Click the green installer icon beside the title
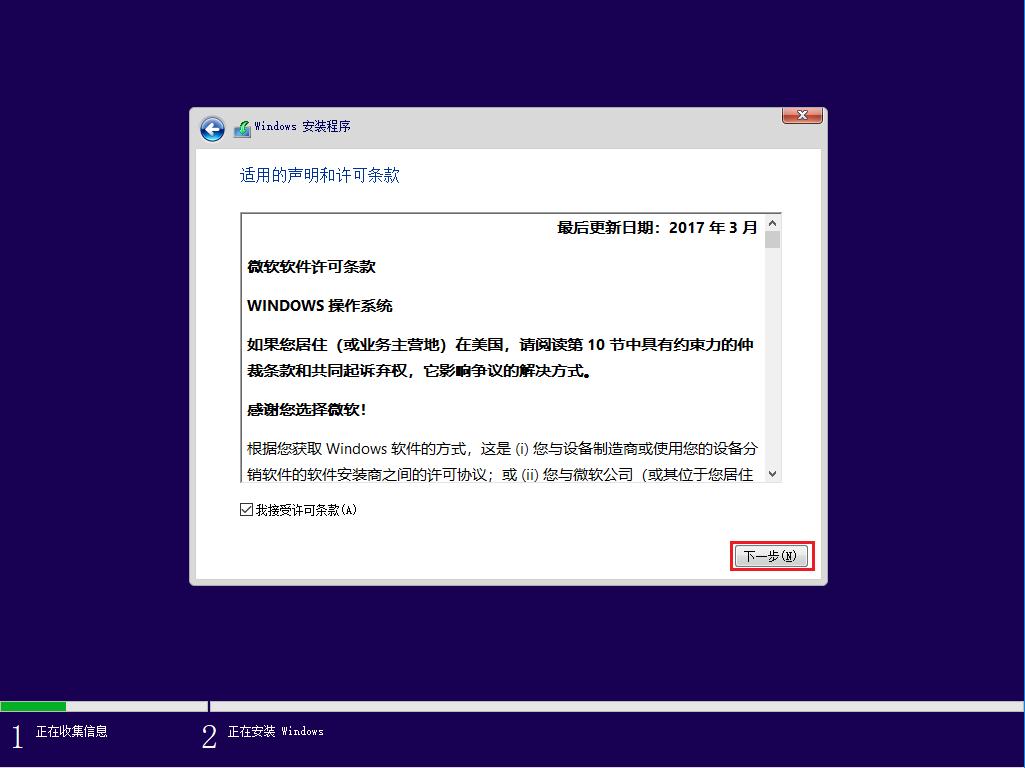Viewport: 1025px width, 768px height. [241, 128]
